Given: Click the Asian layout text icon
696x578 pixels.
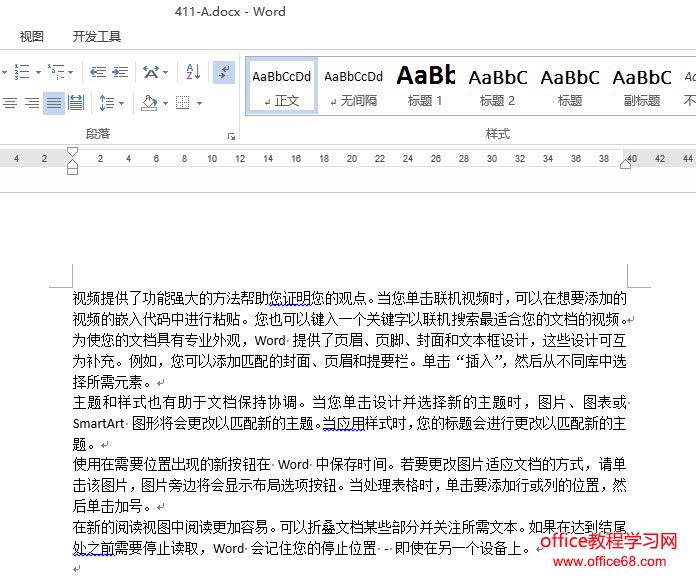Looking at the screenshot, I should (151, 72).
